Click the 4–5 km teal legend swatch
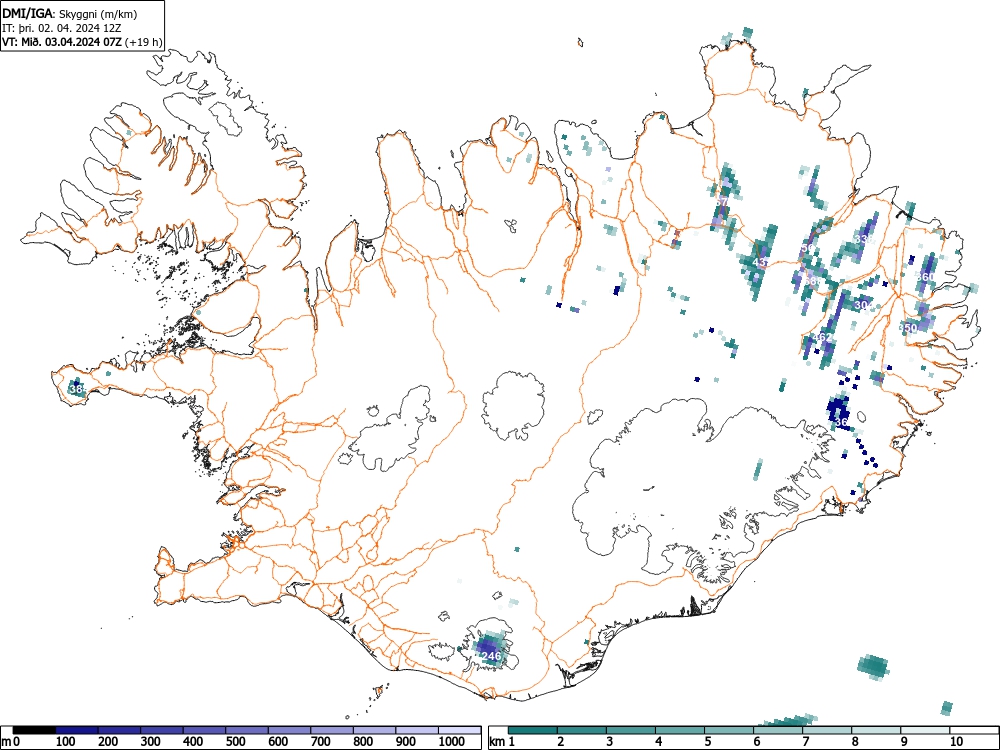 [680, 730]
